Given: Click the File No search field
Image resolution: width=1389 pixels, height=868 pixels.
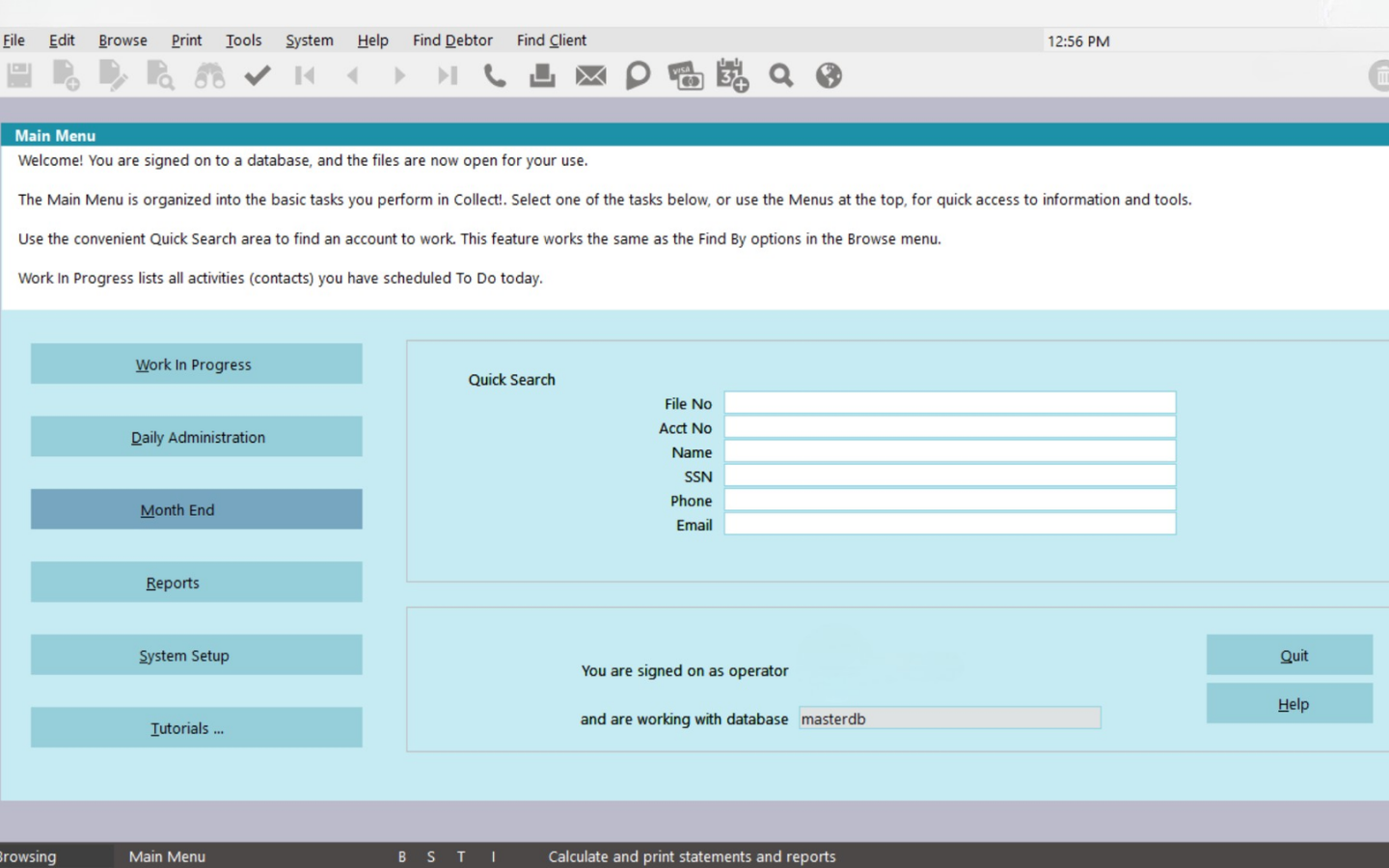Looking at the screenshot, I should pos(950,403).
